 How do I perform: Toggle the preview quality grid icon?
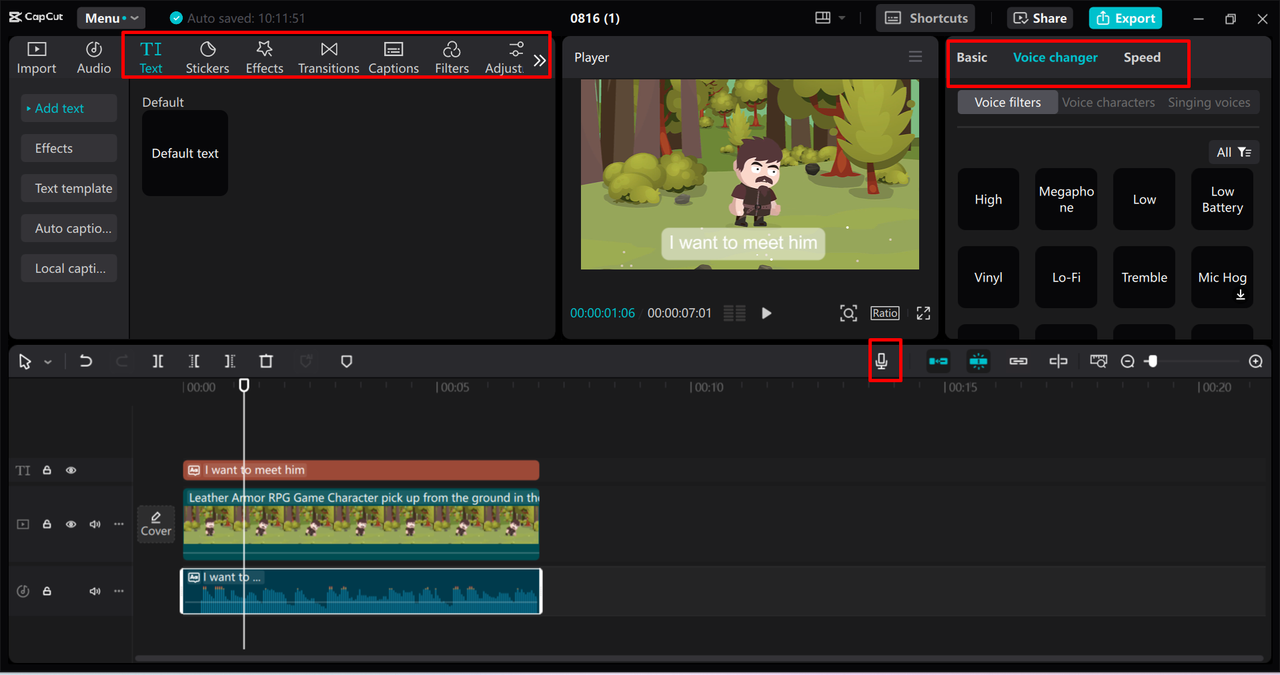point(734,313)
